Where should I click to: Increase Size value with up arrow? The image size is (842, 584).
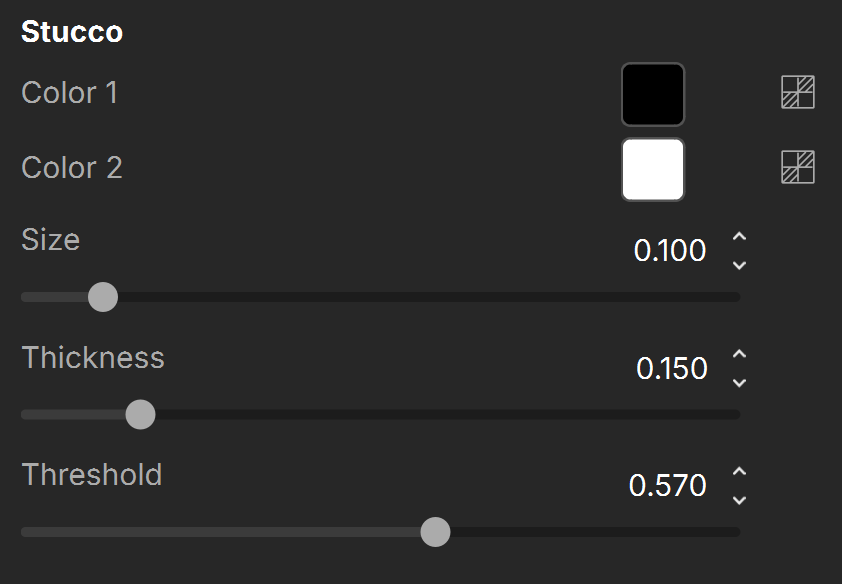[x=739, y=236]
